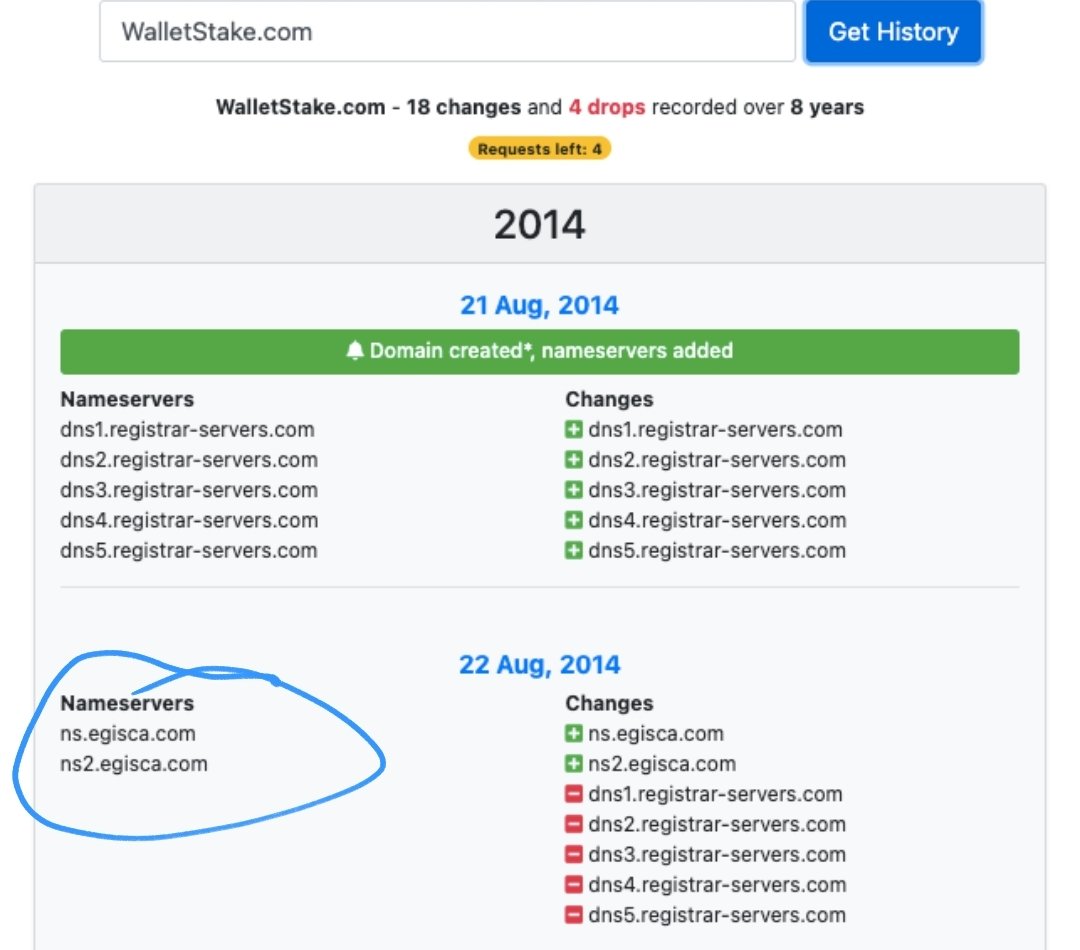
Task: Click red minus icon beside dns2.registrar-servers.com
Action: pyautogui.click(x=574, y=825)
